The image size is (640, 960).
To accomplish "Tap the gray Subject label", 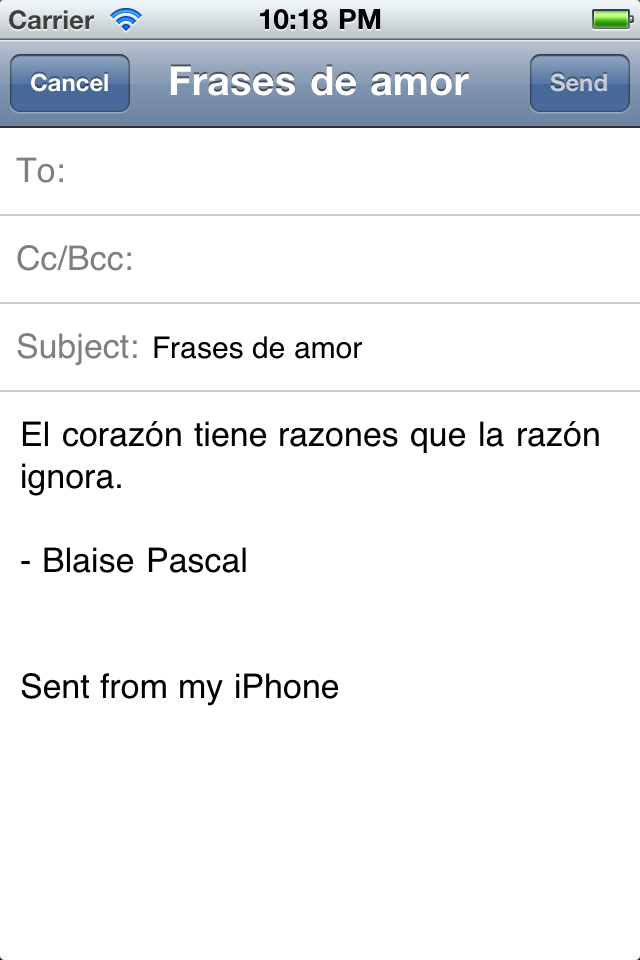I will (x=78, y=347).
